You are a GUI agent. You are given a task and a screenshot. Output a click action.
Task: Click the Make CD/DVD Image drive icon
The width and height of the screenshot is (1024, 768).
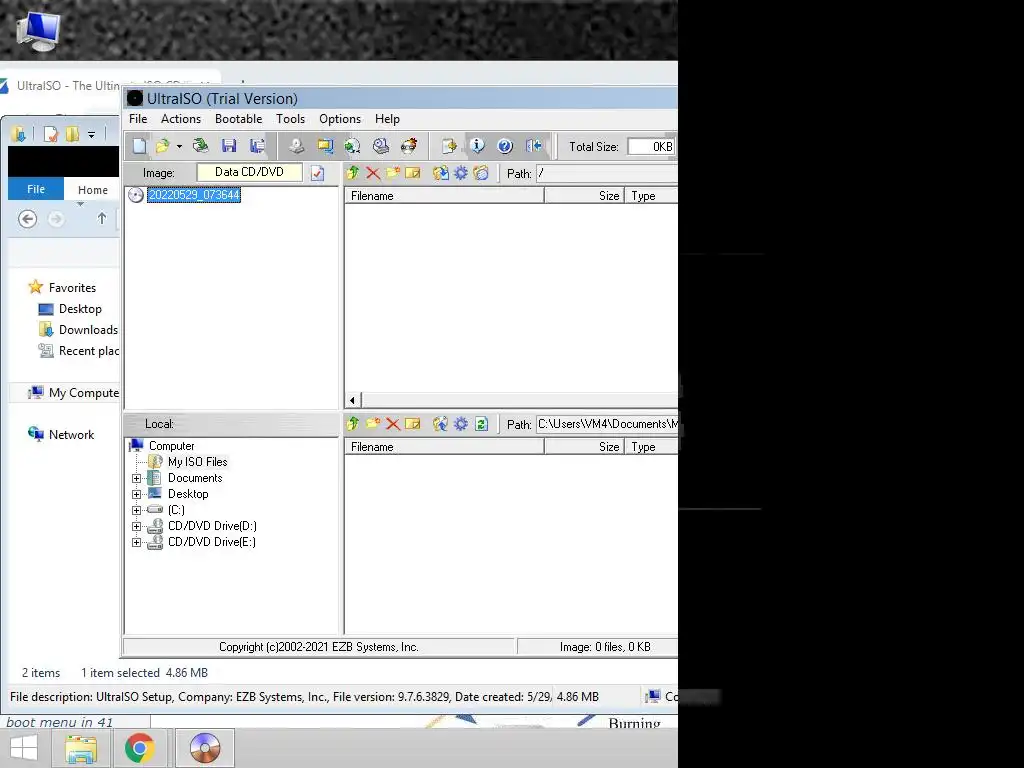click(x=296, y=146)
